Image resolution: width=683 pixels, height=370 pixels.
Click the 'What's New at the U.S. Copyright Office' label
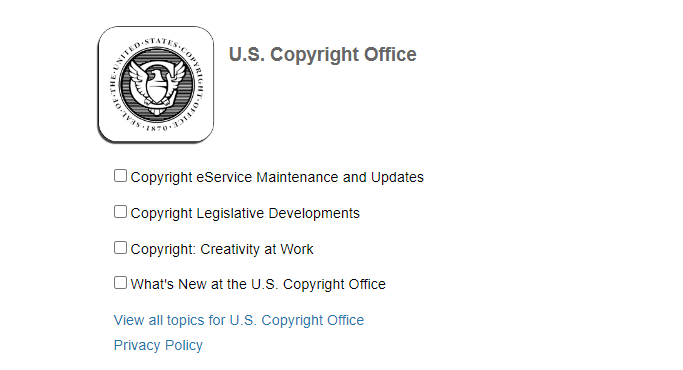pos(258,284)
